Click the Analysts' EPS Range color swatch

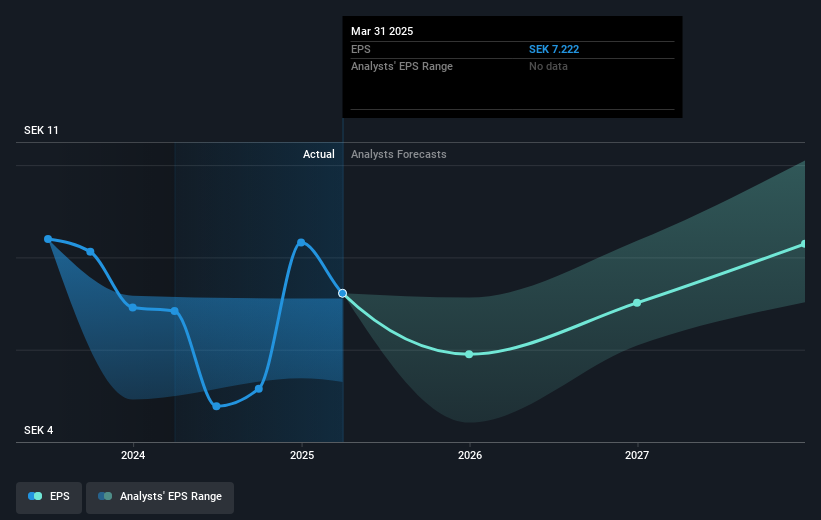(x=105, y=496)
